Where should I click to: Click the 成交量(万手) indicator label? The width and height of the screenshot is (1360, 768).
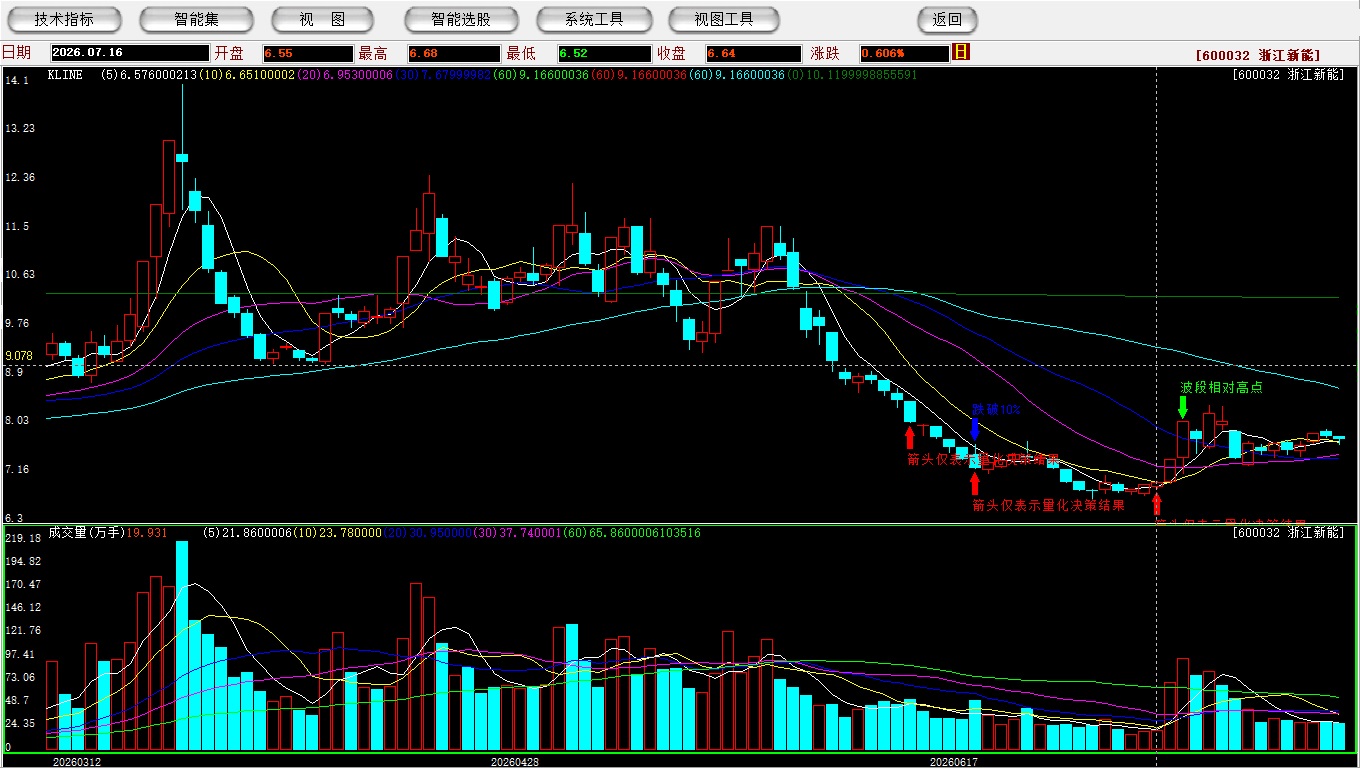pyautogui.click(x=85, y=533)
